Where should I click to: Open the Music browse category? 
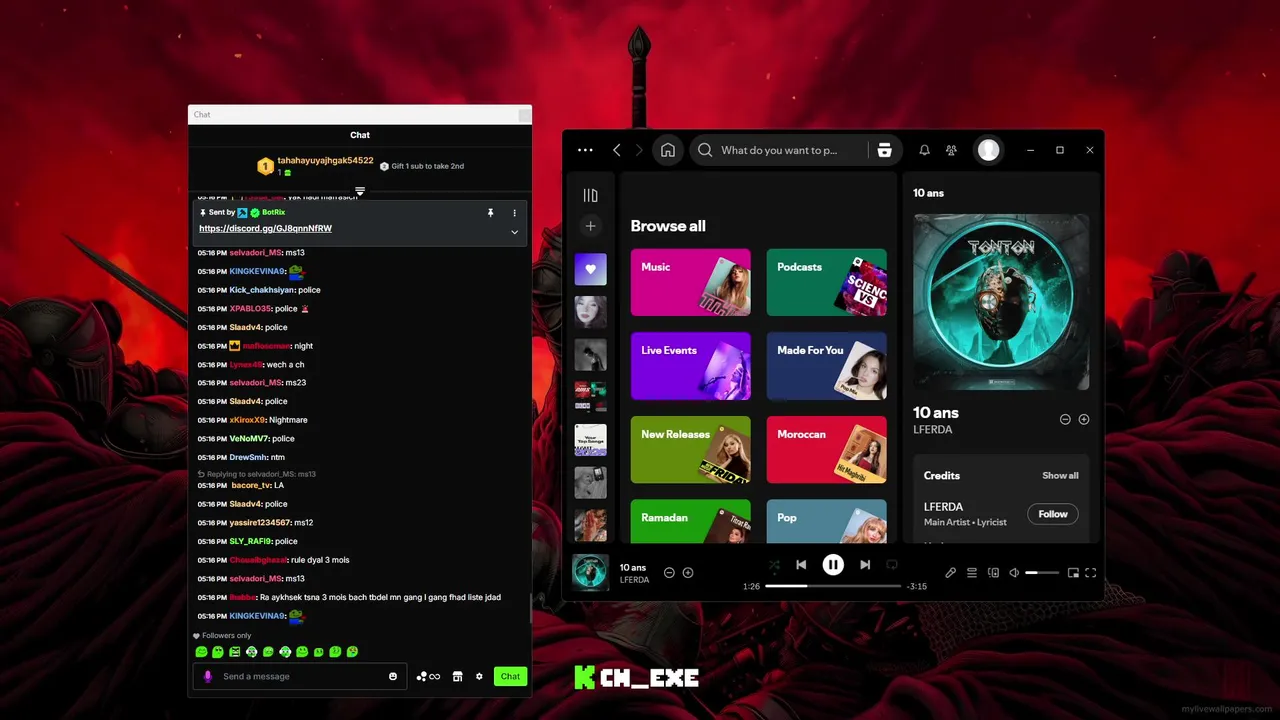tap(690, 282)
